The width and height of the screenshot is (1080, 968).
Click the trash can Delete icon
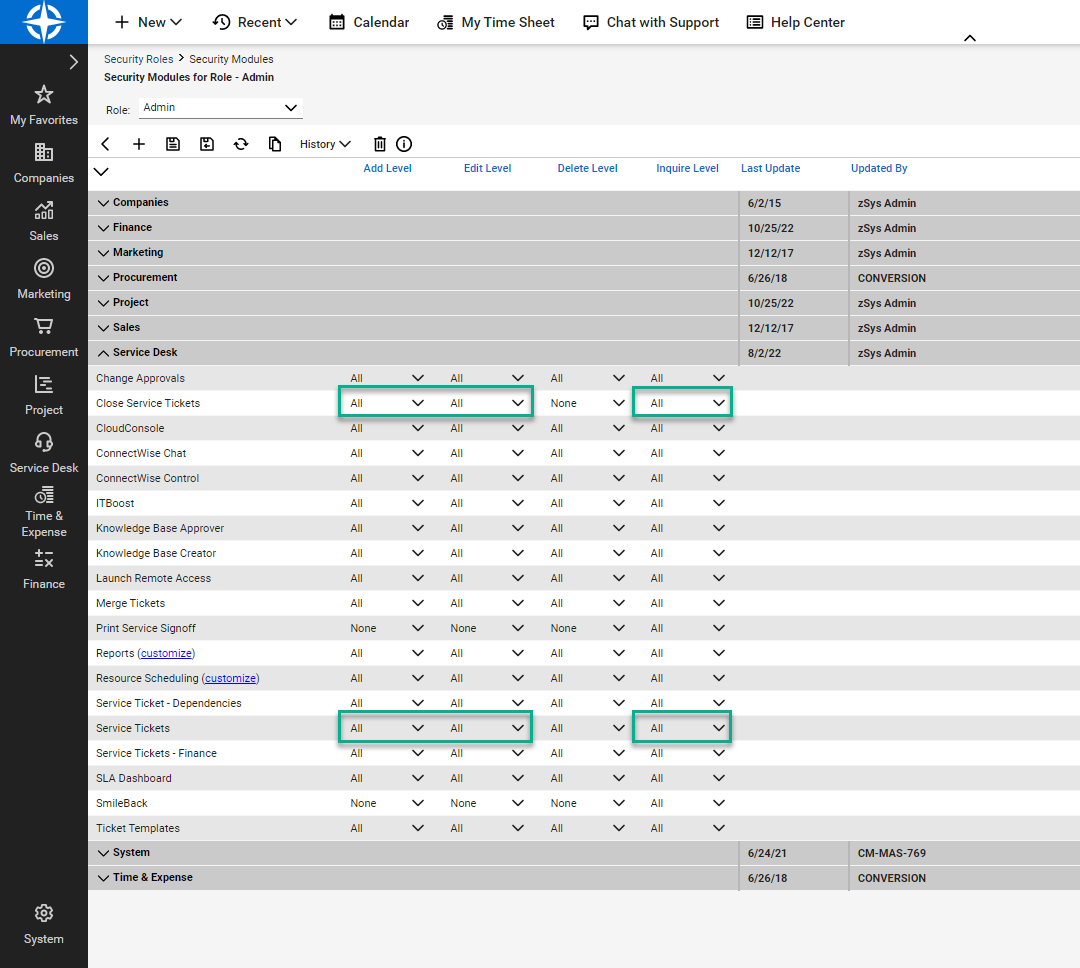click(380, 144)
